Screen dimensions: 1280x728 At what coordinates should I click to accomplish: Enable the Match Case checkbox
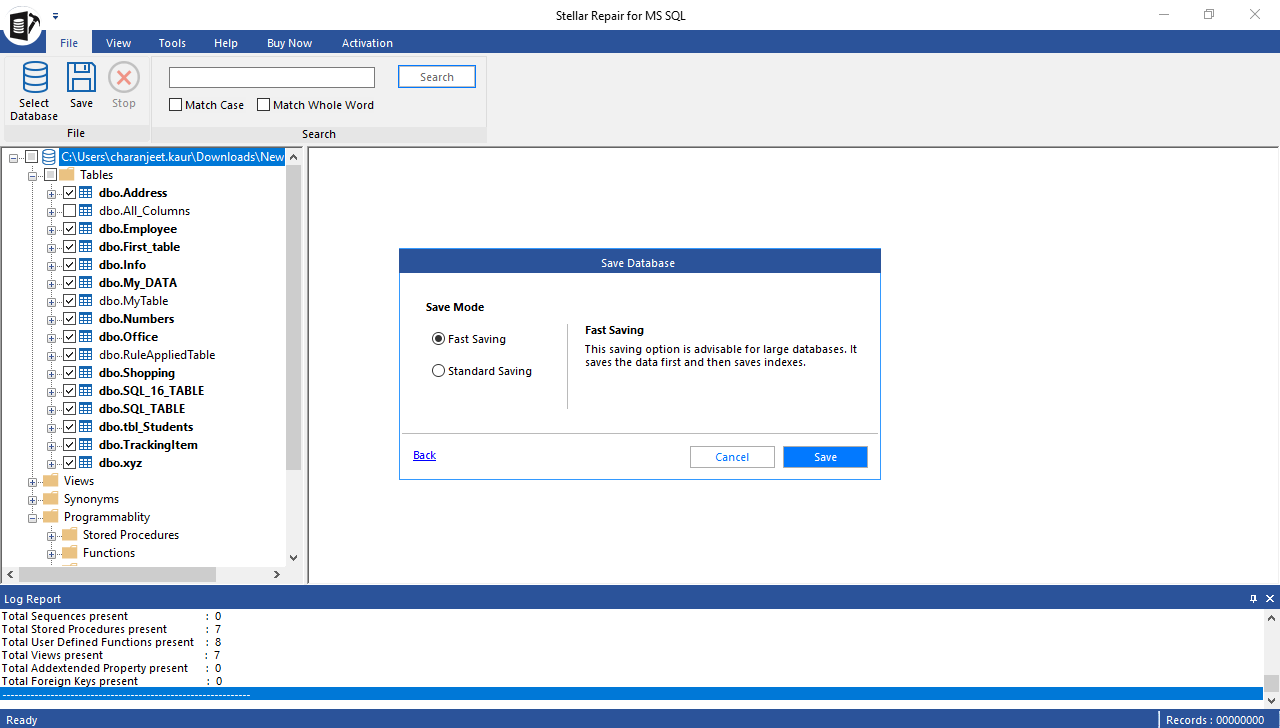[x=176, y=105]
